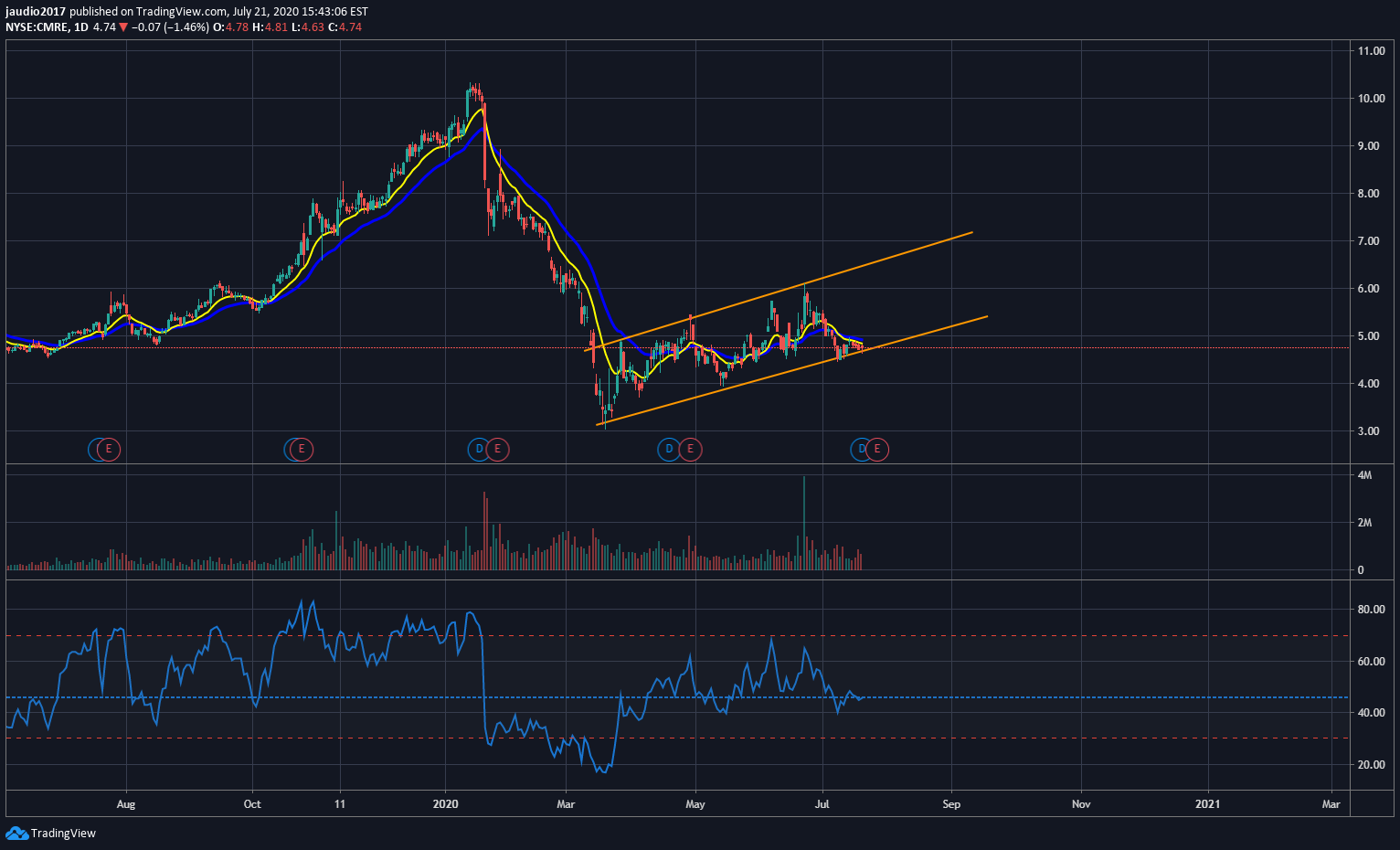Click the earnings E marker above the 11 label
This screenshot has width=1400, height=850.
tap(302, 449)
